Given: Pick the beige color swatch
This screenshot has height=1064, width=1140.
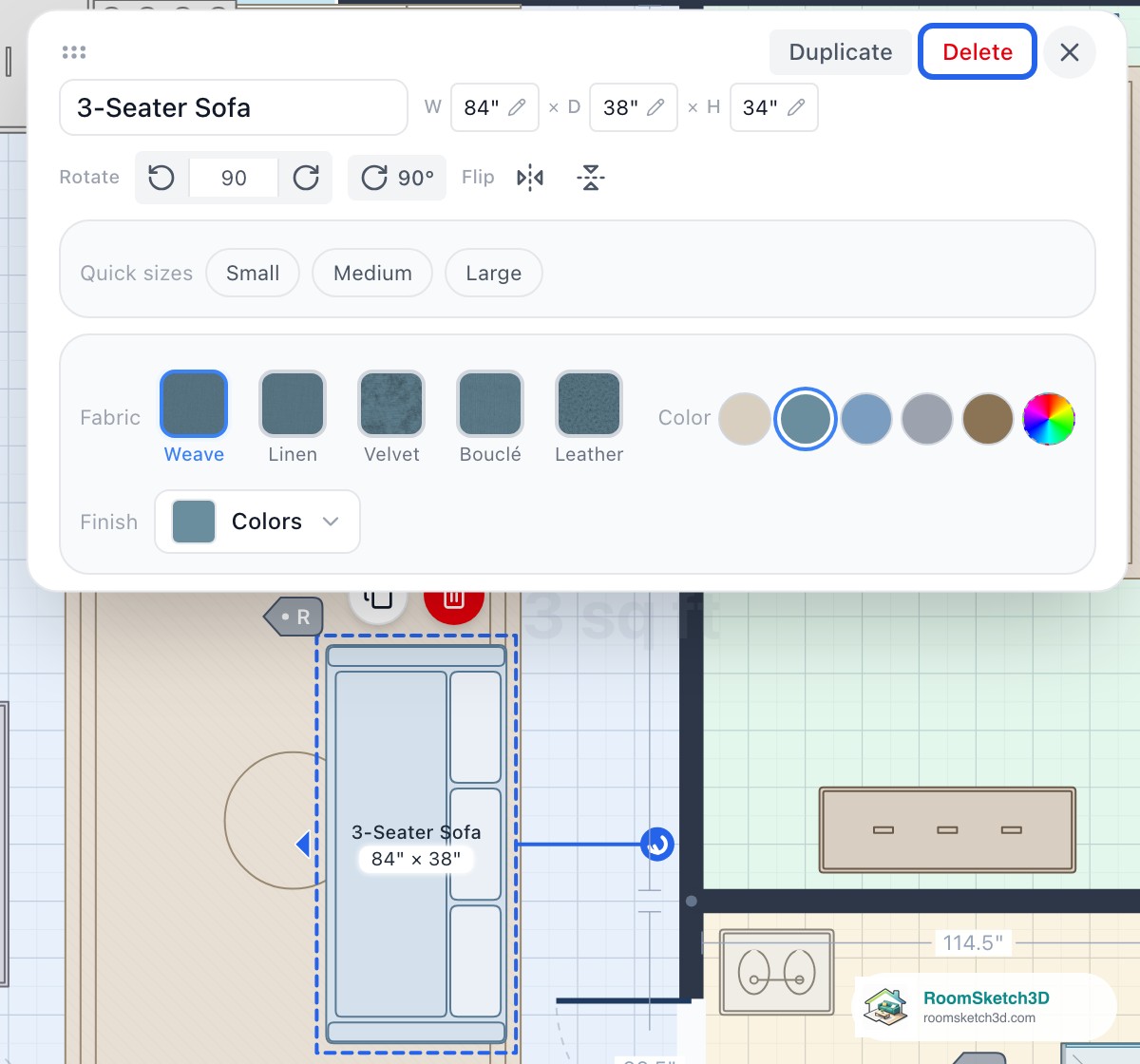Looking at the screenshot, I should click(x=745, y=419).
